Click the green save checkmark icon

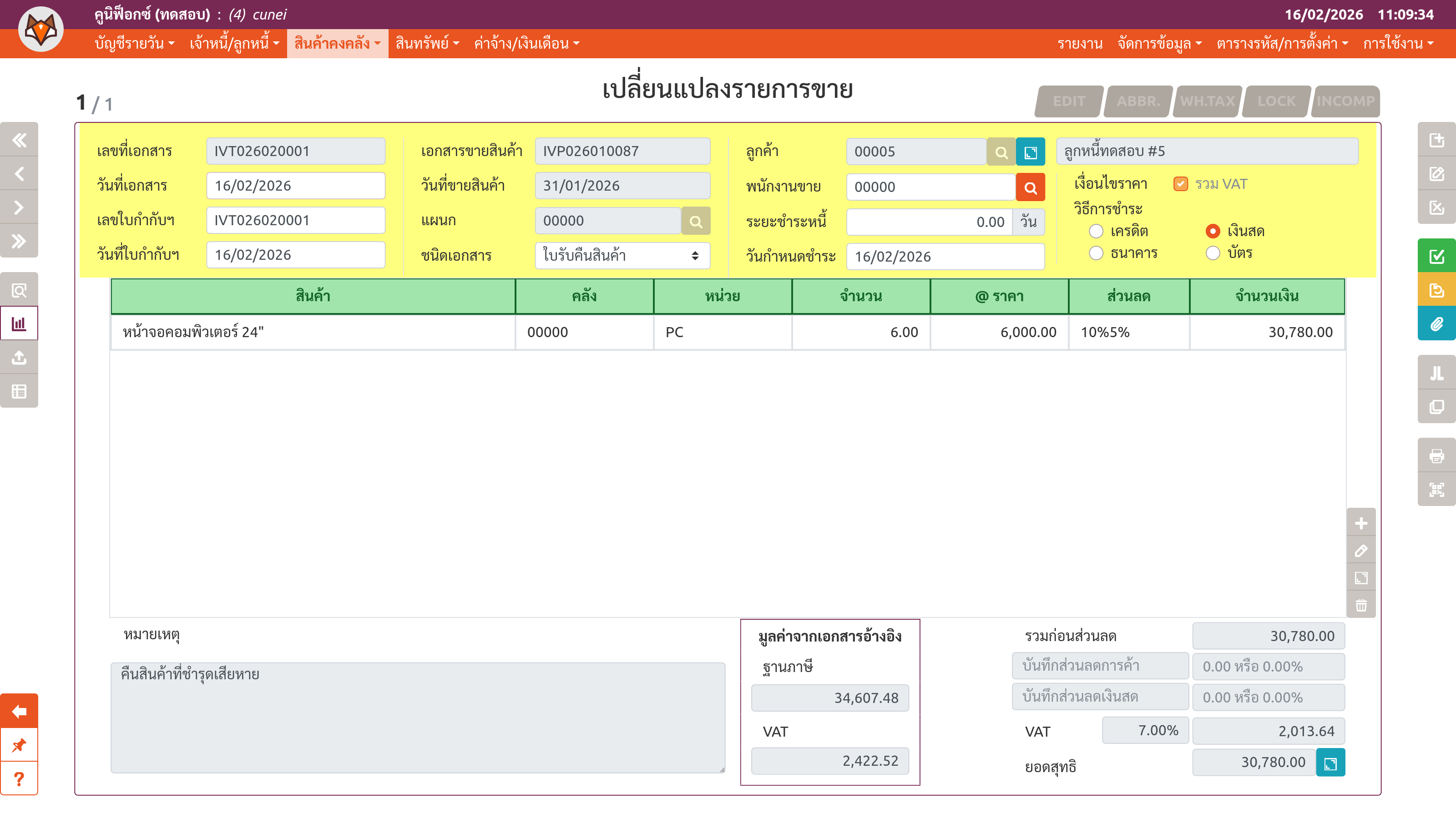(x=1436, y=256)
